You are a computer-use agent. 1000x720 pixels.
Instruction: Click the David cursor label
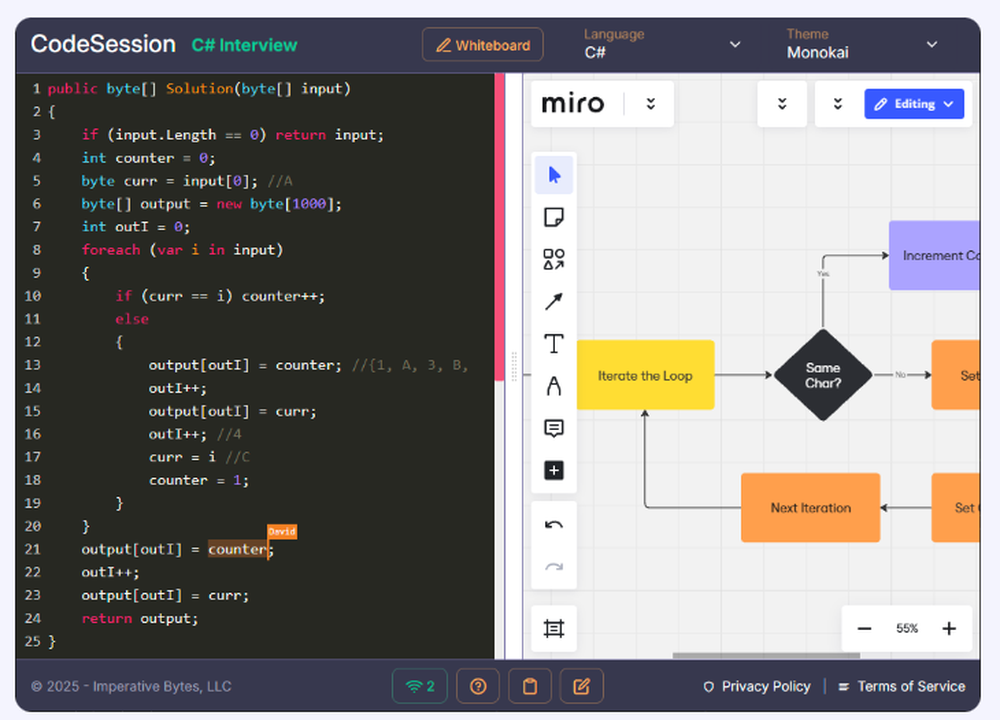pyautogui.click(x=282, y=531)
